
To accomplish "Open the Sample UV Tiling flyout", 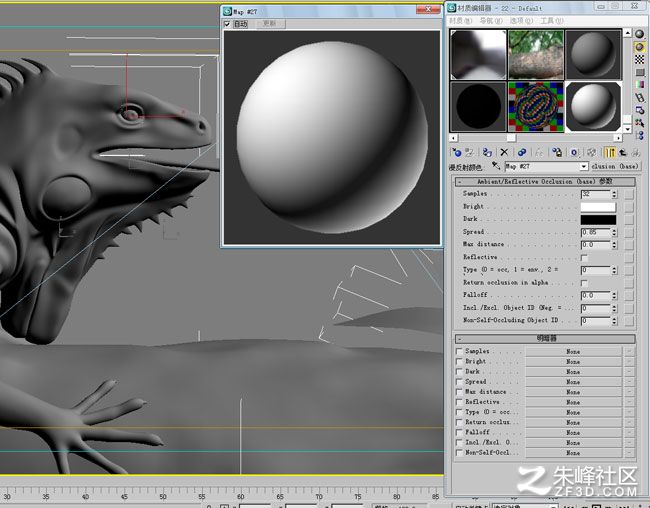I will click(640, 73).
